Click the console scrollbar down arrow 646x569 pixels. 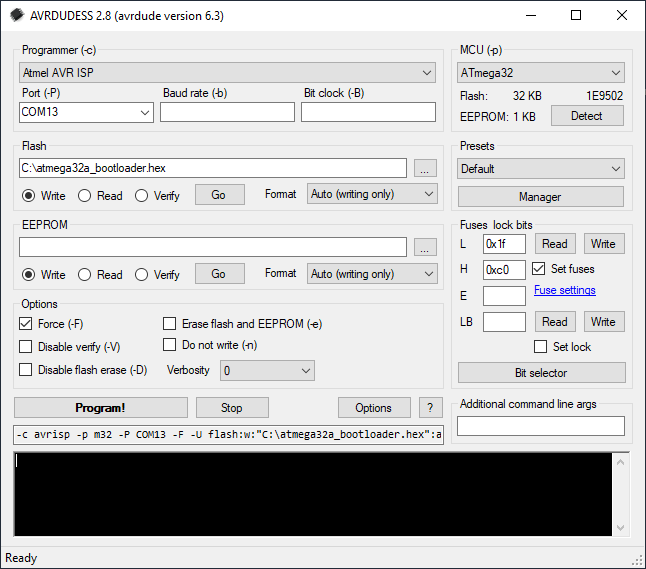[x=621, y=527]
